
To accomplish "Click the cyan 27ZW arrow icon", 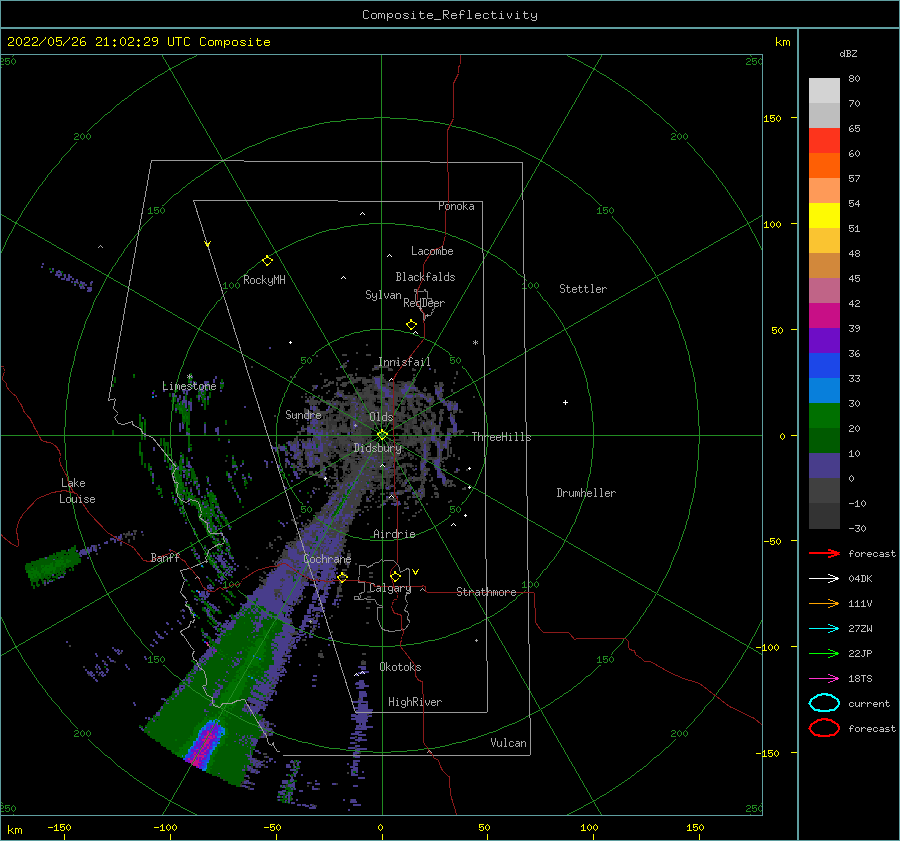I will click(824, 629).
